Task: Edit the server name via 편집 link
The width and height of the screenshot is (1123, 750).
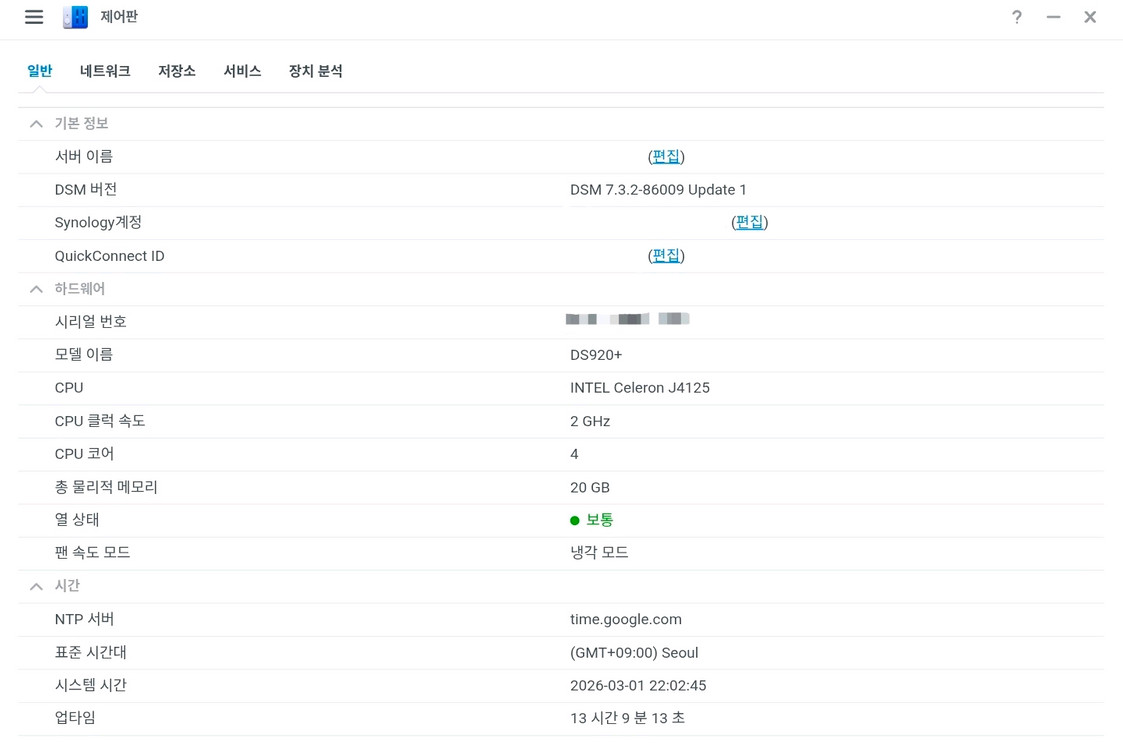Action: (x=666, y=156)
